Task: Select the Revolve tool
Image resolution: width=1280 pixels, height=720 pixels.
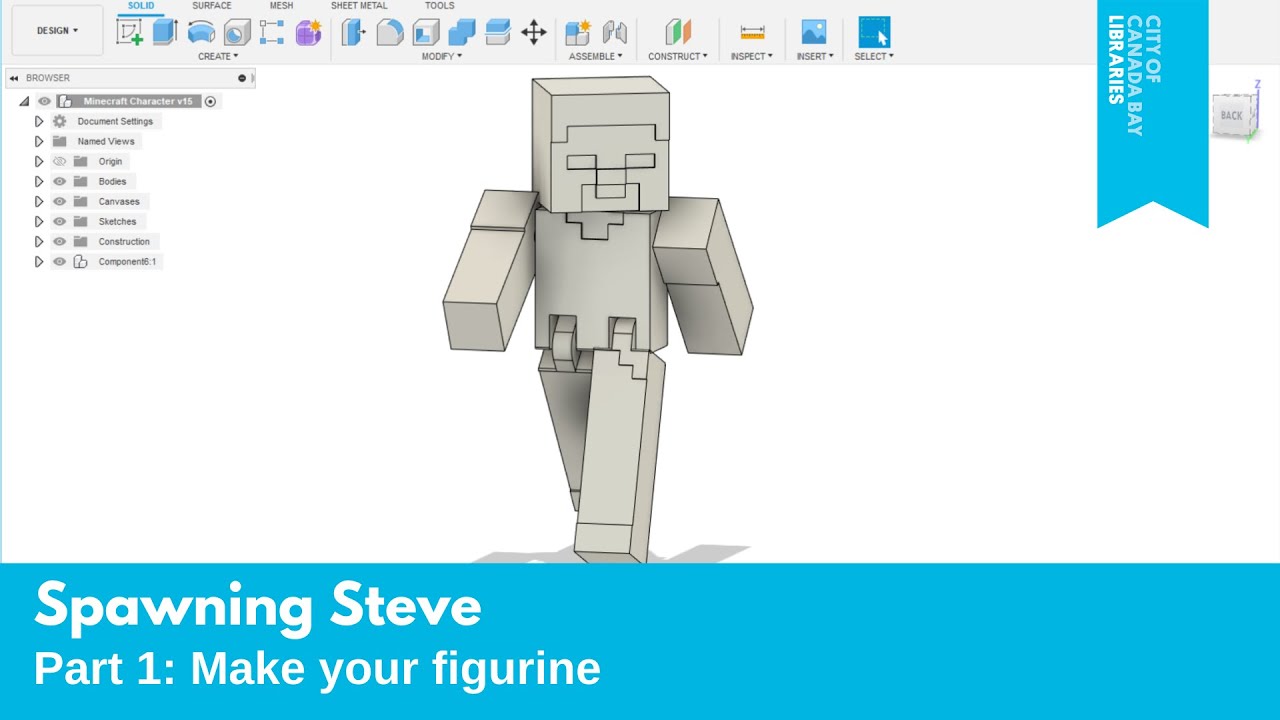Action: pos(201,32)
